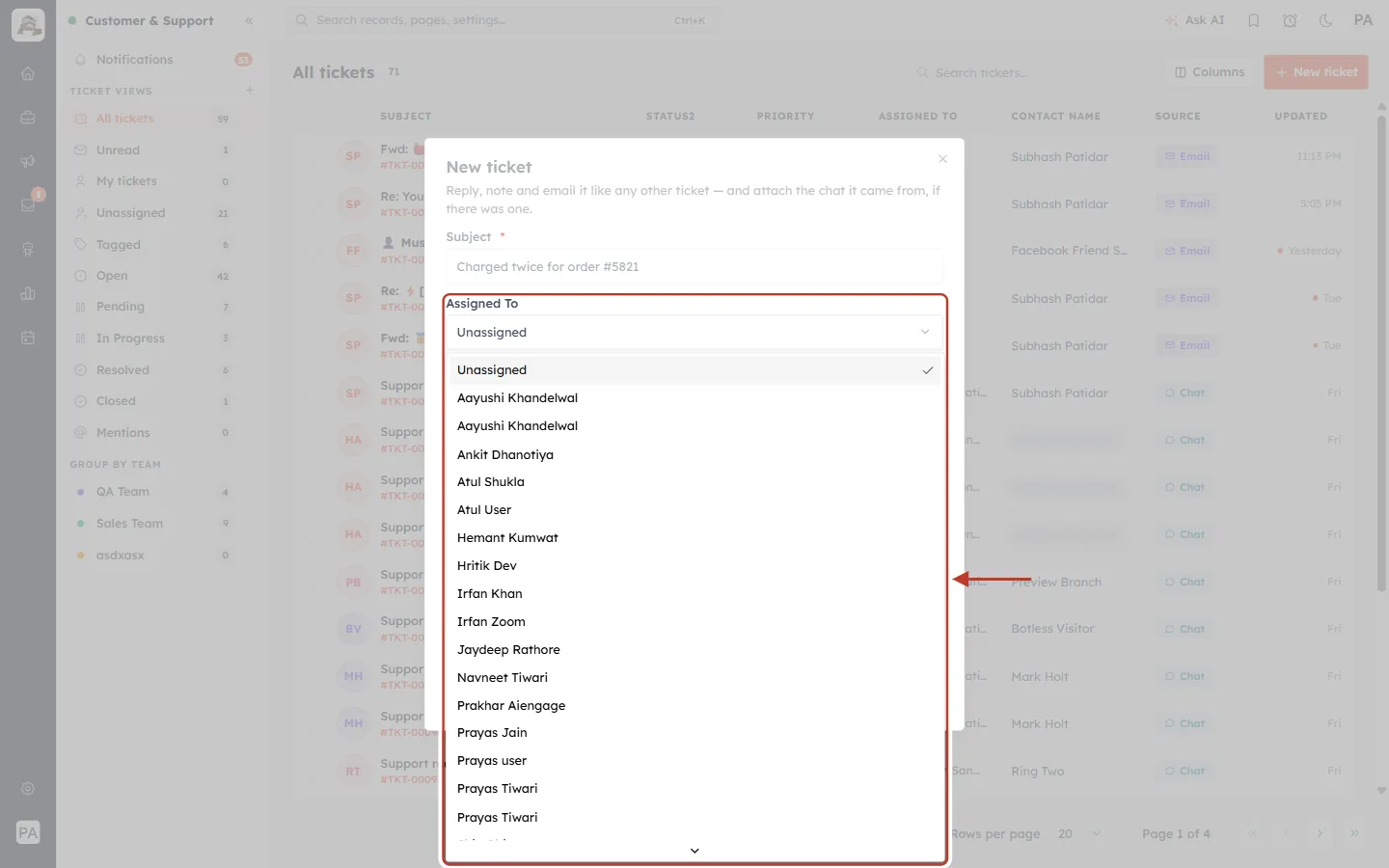Pick Hemant Kumwat in the dropdown
Viewport: 1389px width, 868px height.
coord(694,538)
